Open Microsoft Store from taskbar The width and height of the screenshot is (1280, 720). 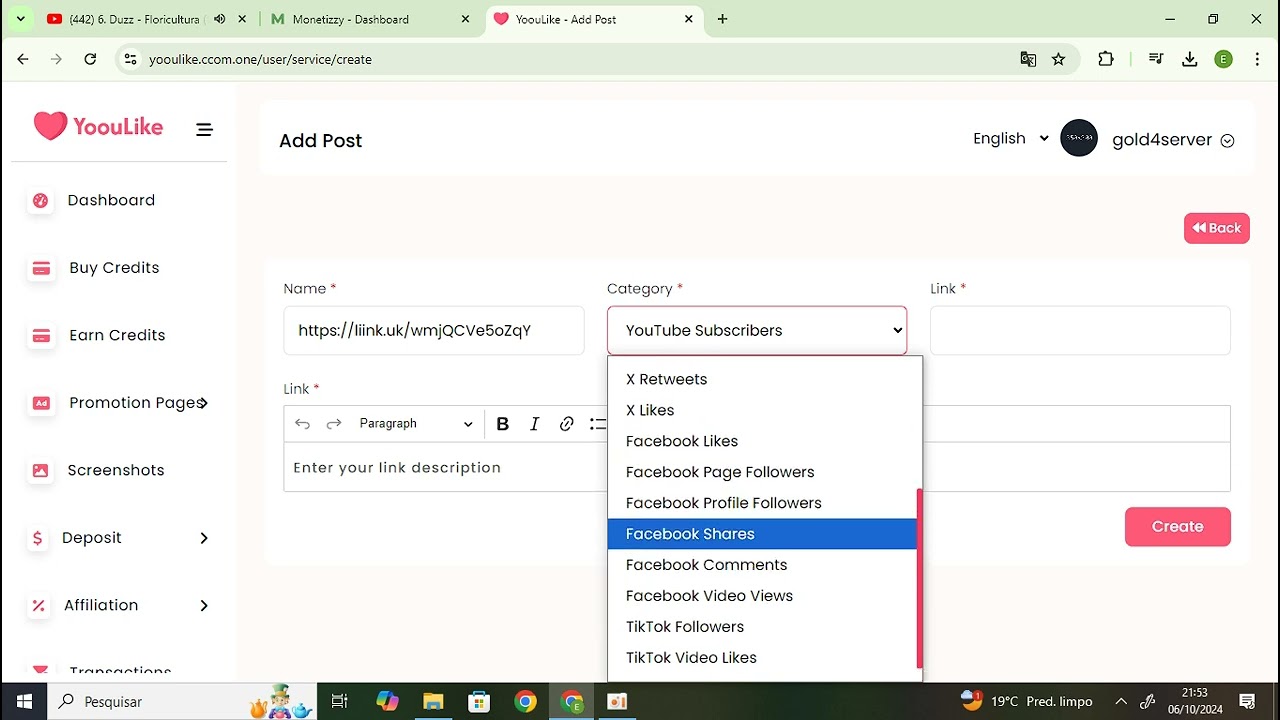tap(479, 701)
